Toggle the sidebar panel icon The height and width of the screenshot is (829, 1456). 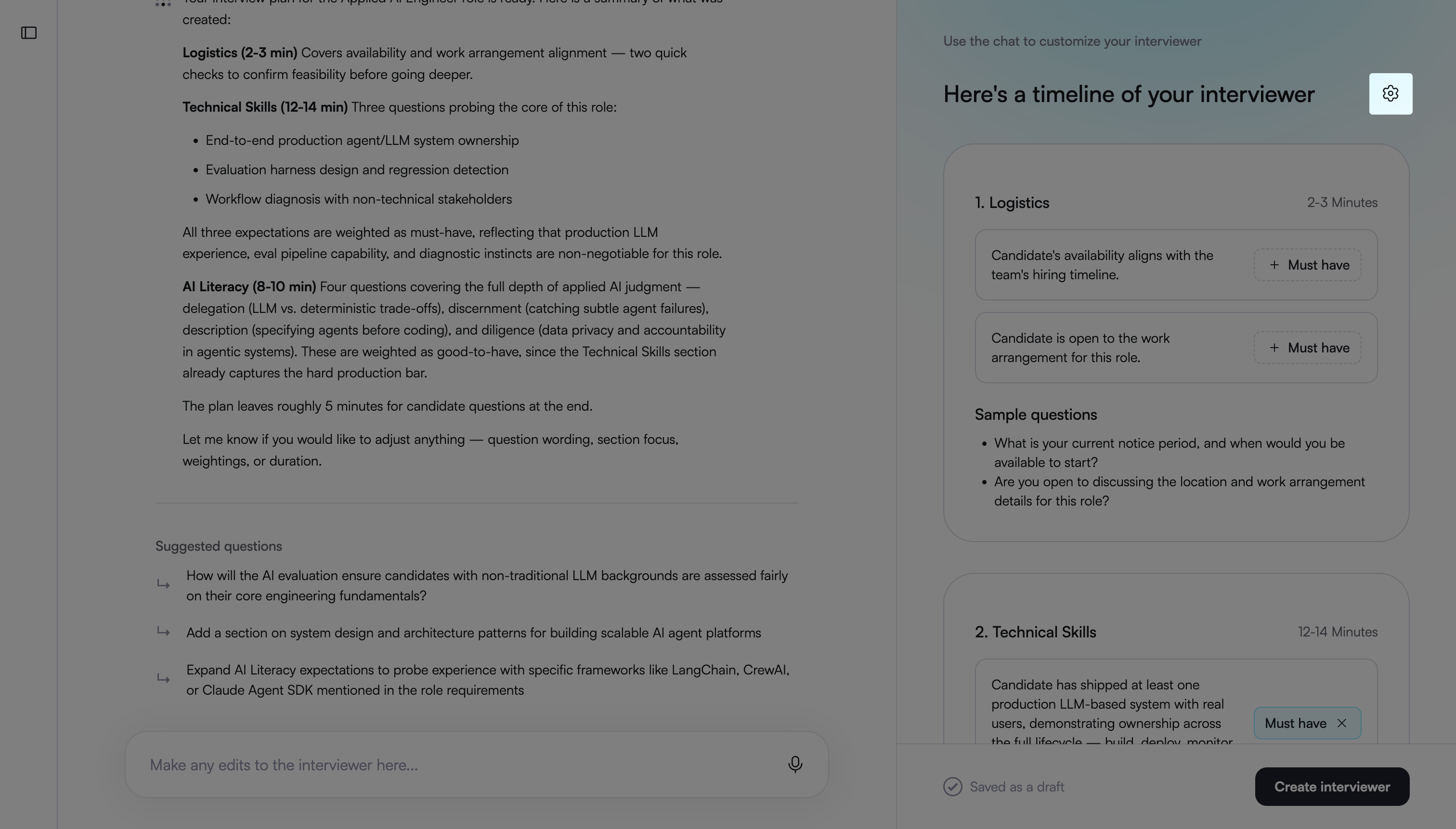[28, 33]
